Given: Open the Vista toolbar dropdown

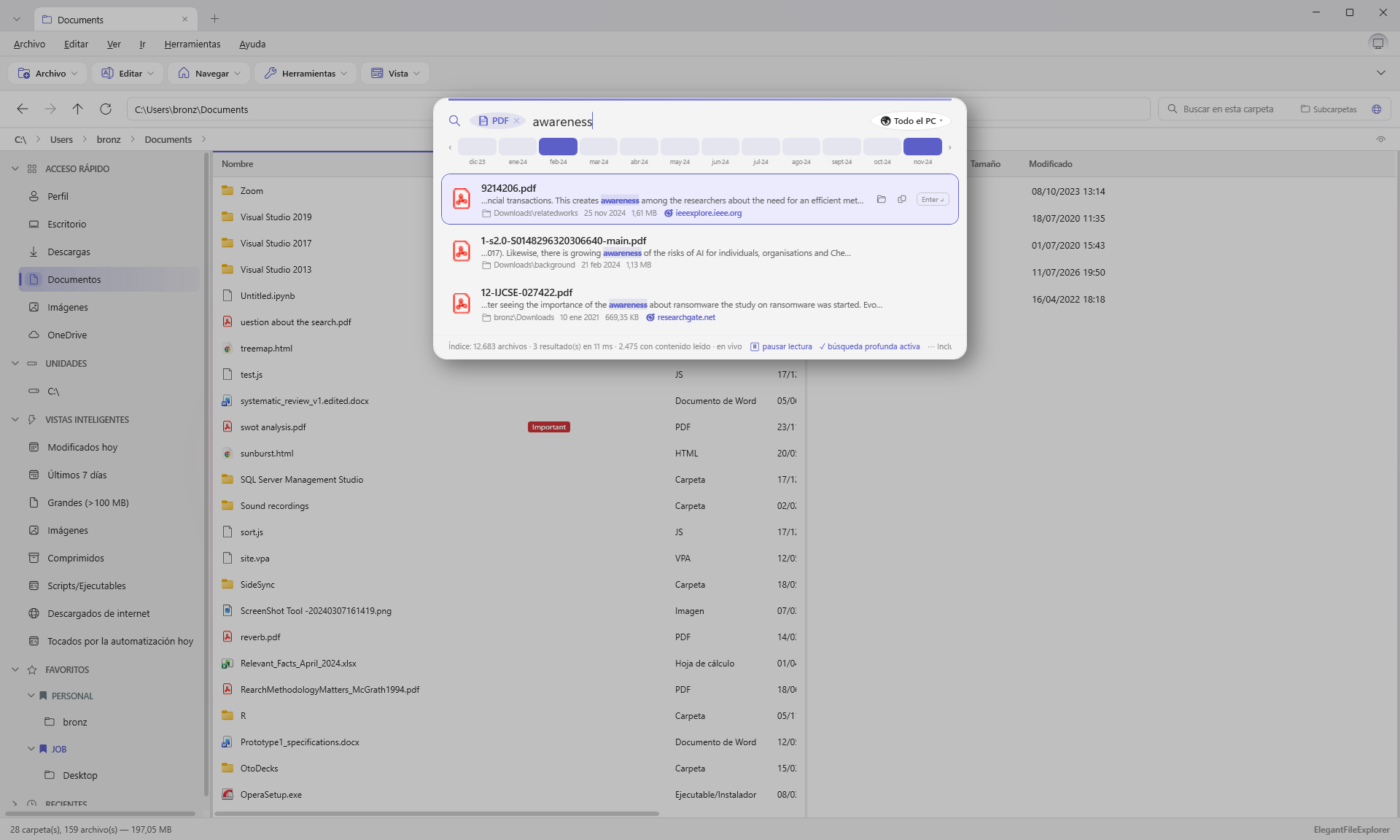Looking at the screenshot, I should coord(396,73).
